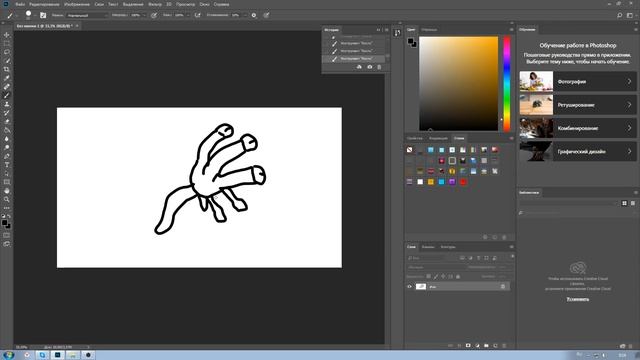Open the brush blending mode dropdown
Screen dimensions: 640x360
pyautogui.click(x=87, y=15)
